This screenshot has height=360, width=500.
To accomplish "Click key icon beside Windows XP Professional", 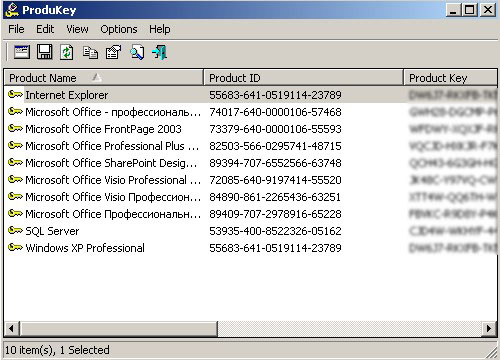I will pos(15,248).
